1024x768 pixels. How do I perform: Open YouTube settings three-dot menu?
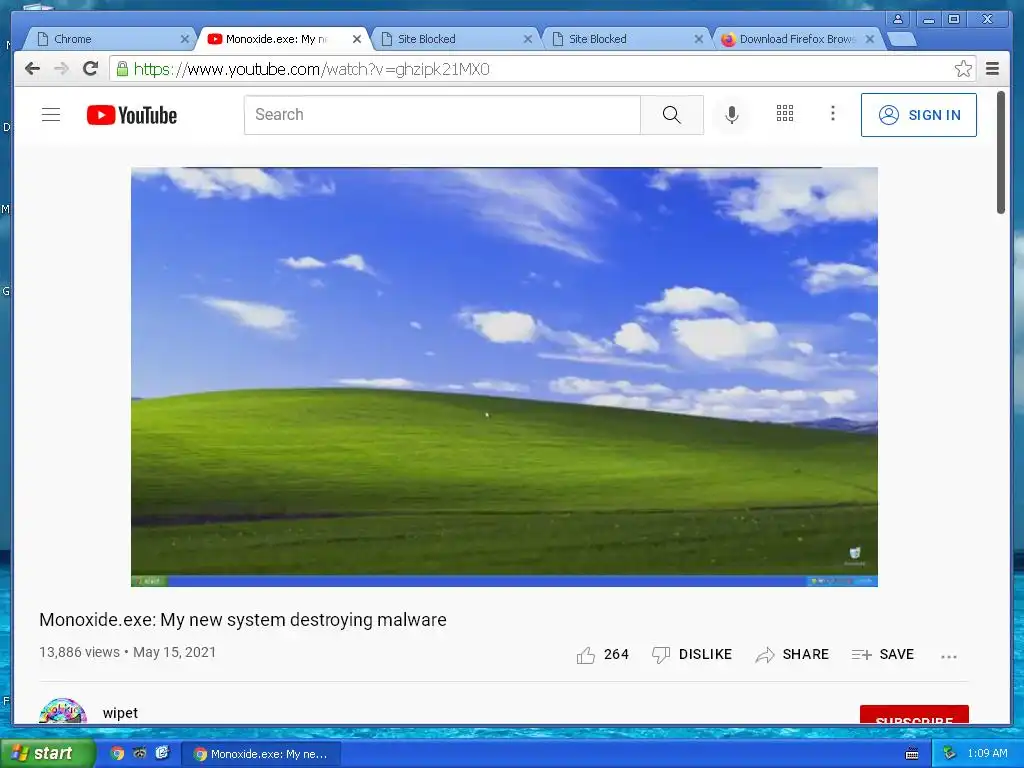[x=832, y=114]
